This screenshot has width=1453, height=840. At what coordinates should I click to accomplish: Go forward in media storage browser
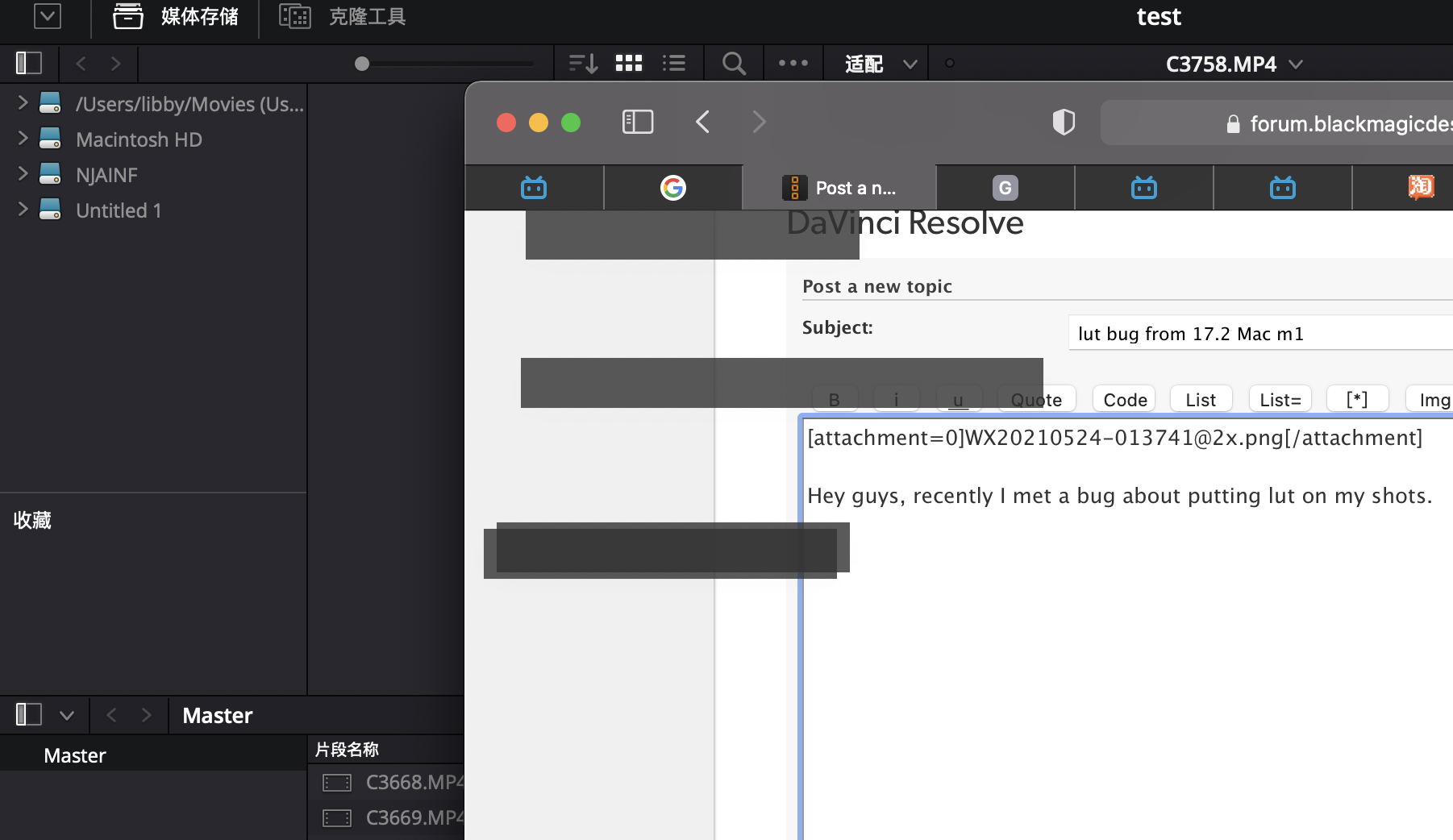click(116, 64)
